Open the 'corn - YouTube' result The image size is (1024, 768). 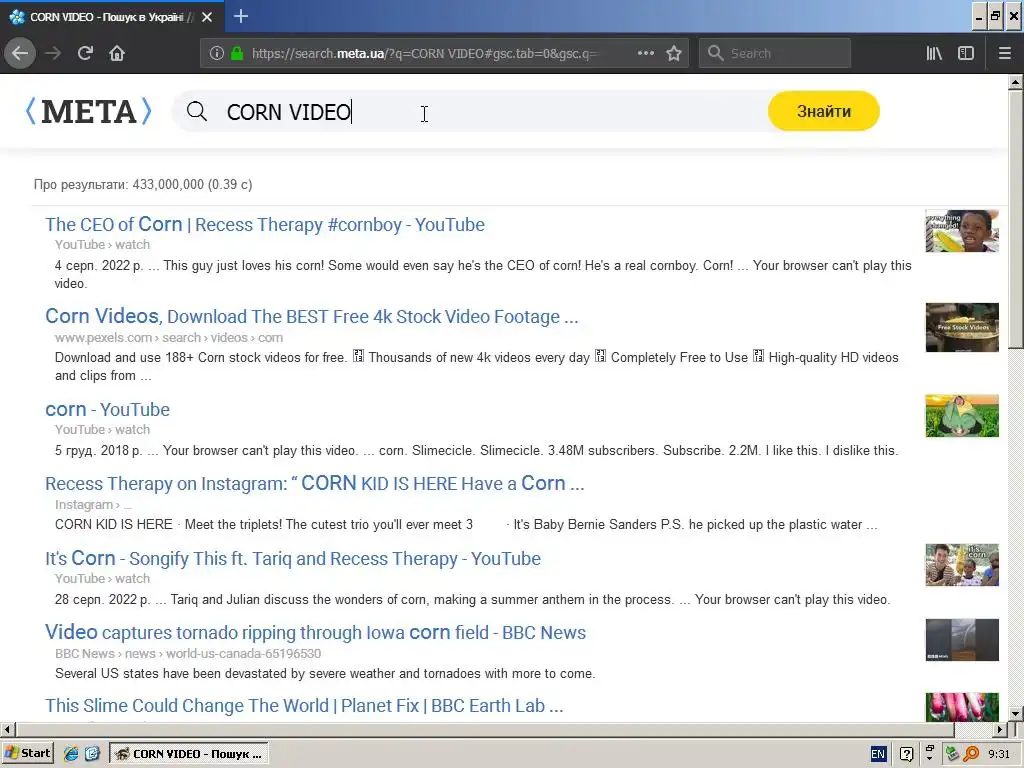pos(107,409)
